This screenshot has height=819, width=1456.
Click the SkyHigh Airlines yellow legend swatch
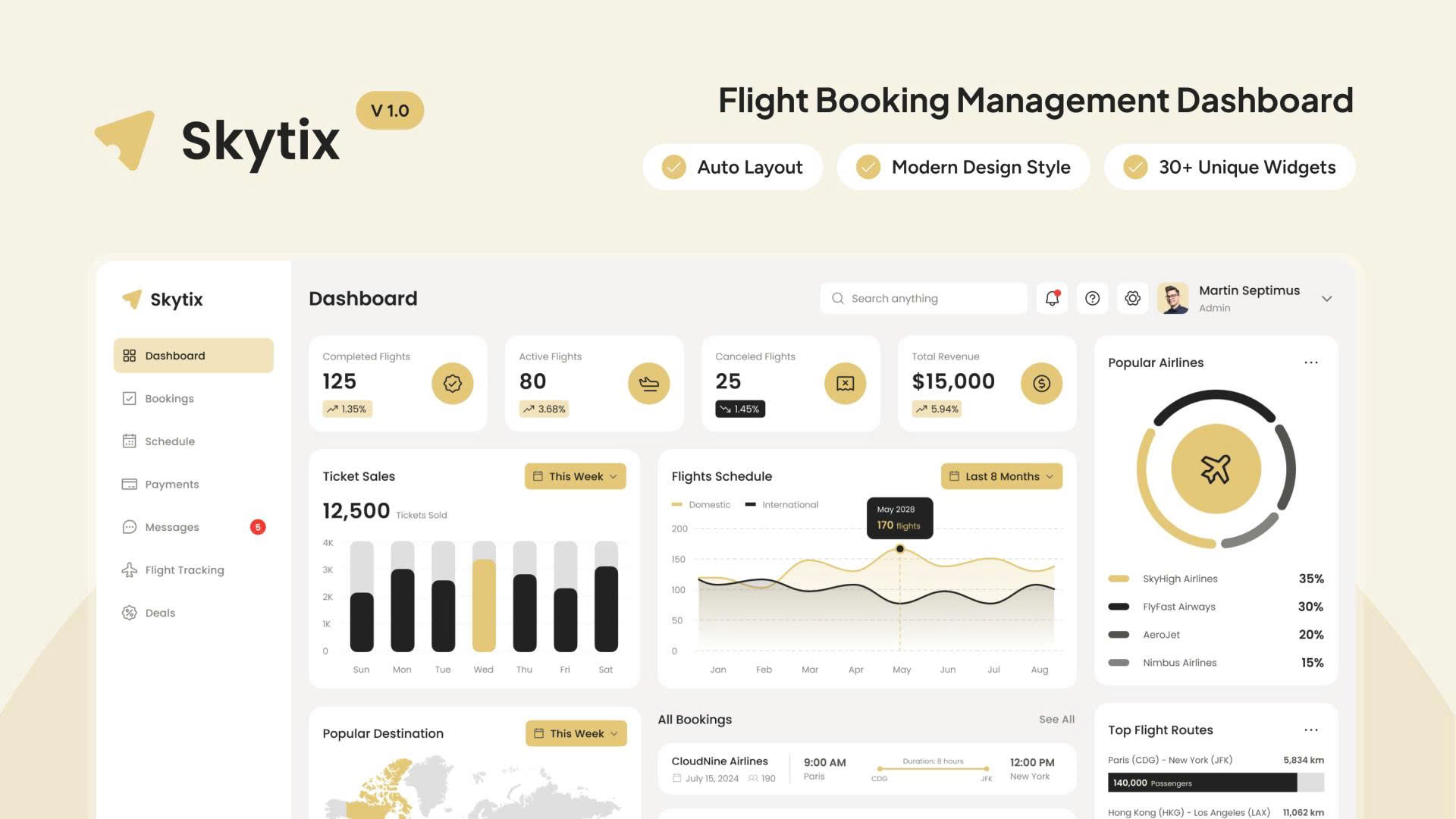coord(1119,579)
